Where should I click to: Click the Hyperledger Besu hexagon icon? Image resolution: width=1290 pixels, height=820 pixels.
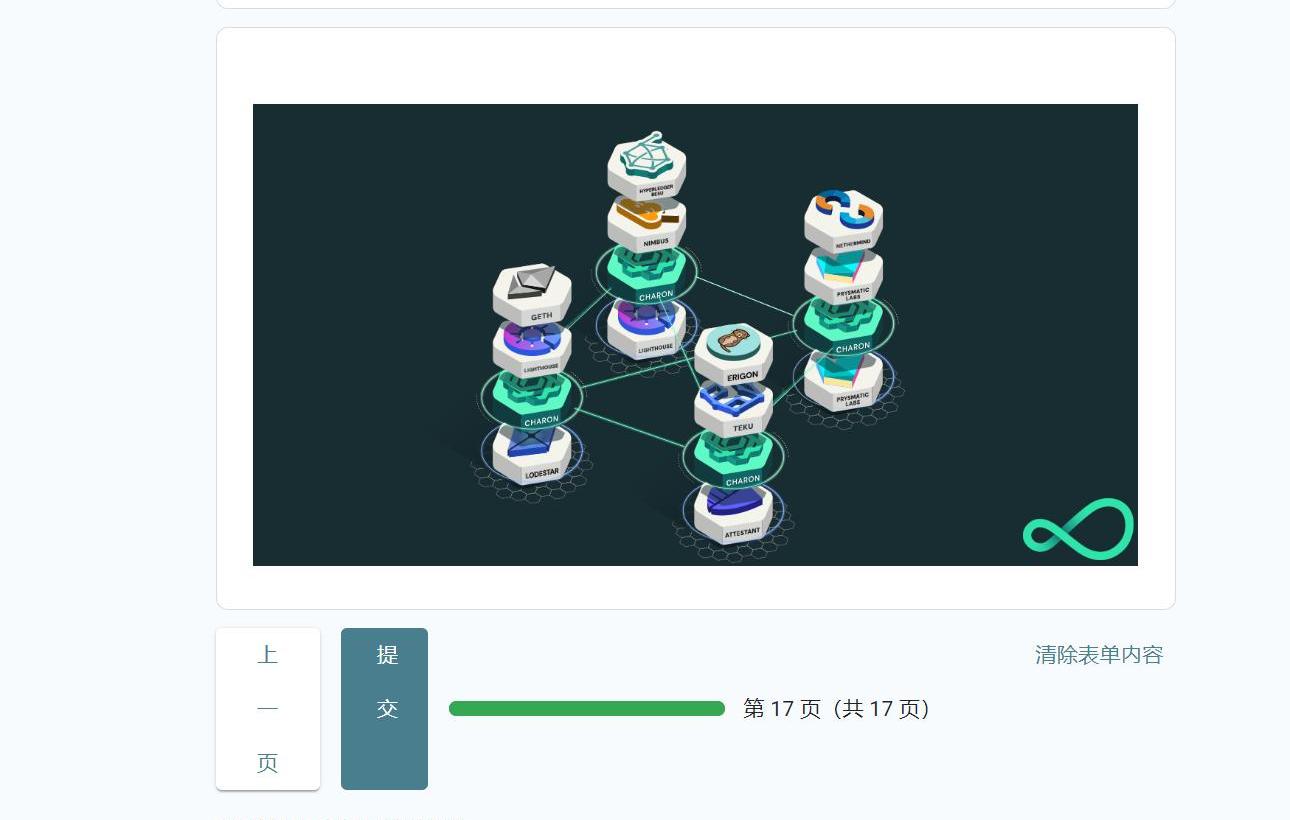tap(646, 165)
